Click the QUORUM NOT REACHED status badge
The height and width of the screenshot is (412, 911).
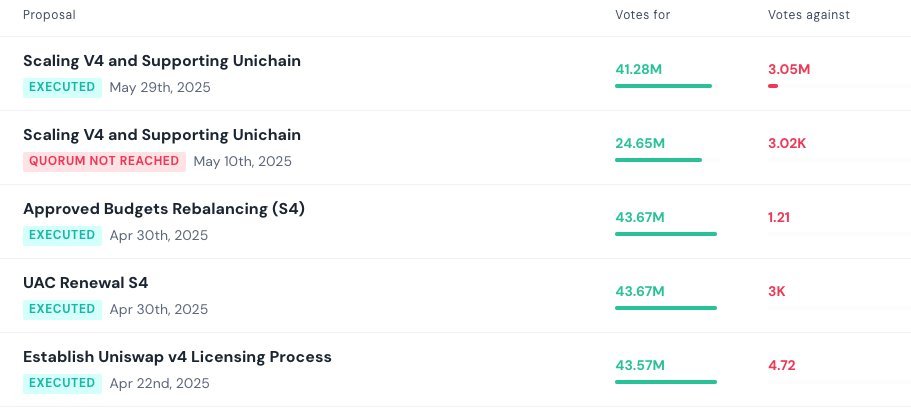[x=104, y=161]
